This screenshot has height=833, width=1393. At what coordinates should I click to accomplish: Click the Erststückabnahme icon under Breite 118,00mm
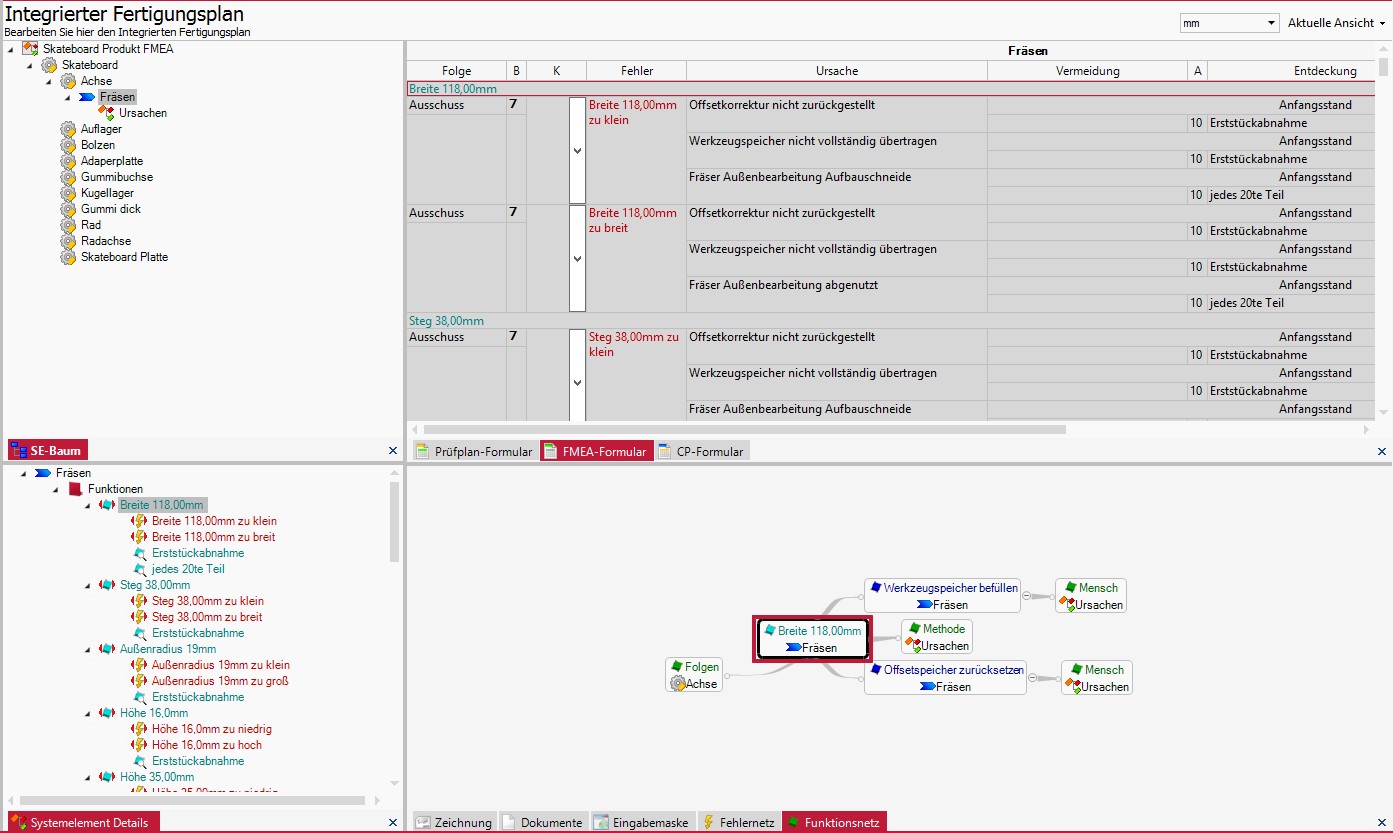click(140, 553)
